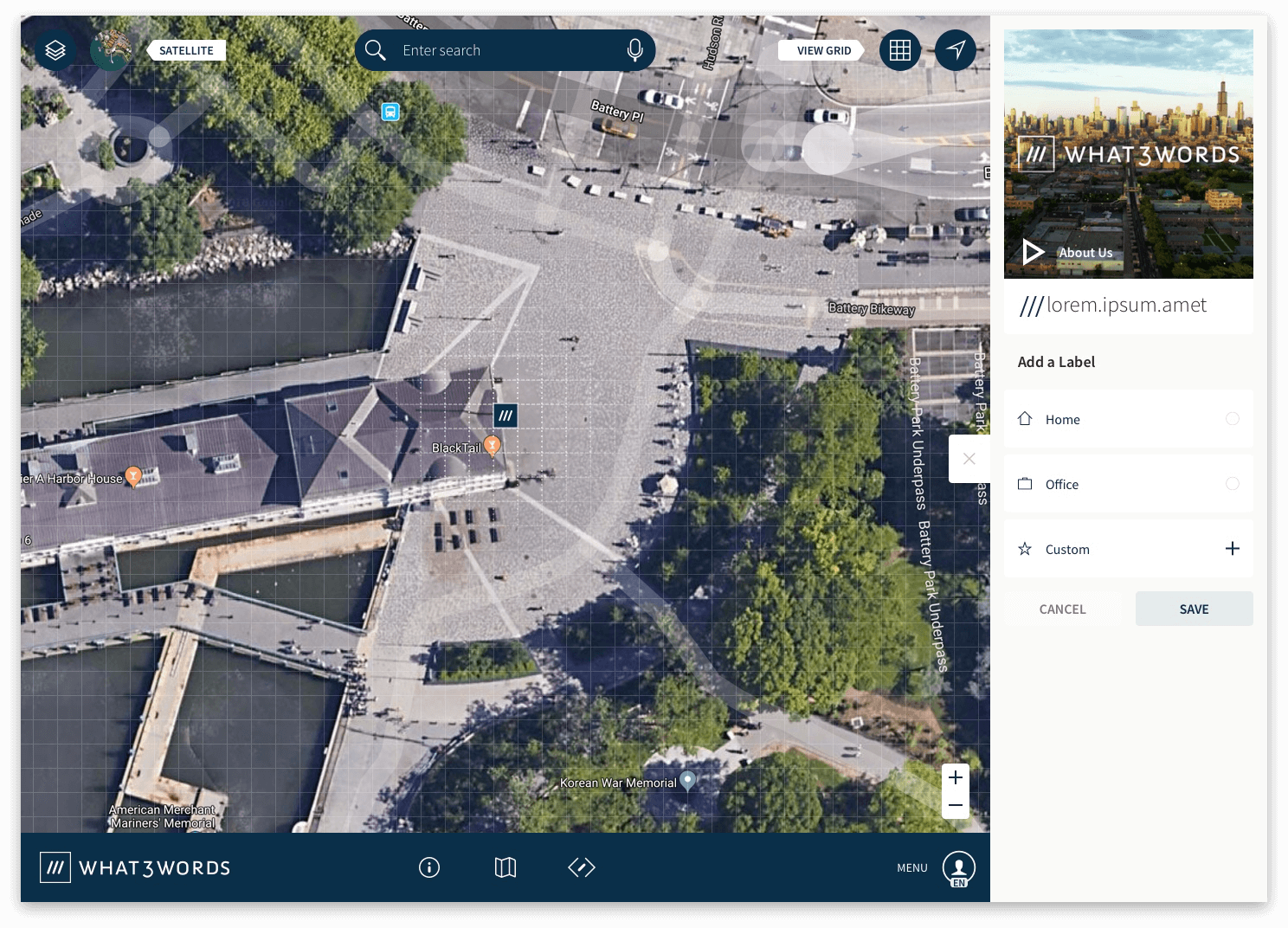Close the side panel with X
1288x928 pixels.
pyautogui.click(x=969, y=459)
